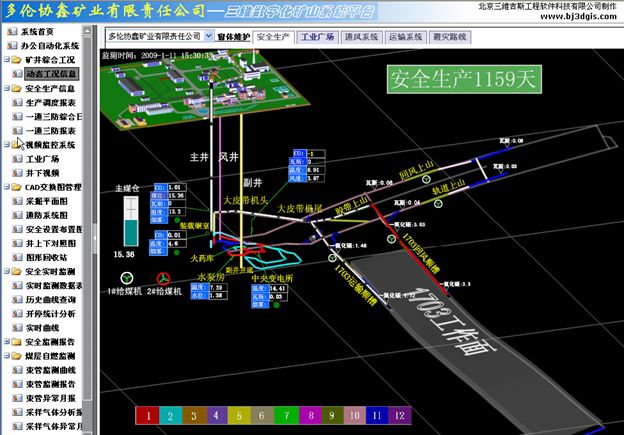Click the fan symbol beside 轨道上山
Viewport: 624px width, 435px height.
click(438, 204)
